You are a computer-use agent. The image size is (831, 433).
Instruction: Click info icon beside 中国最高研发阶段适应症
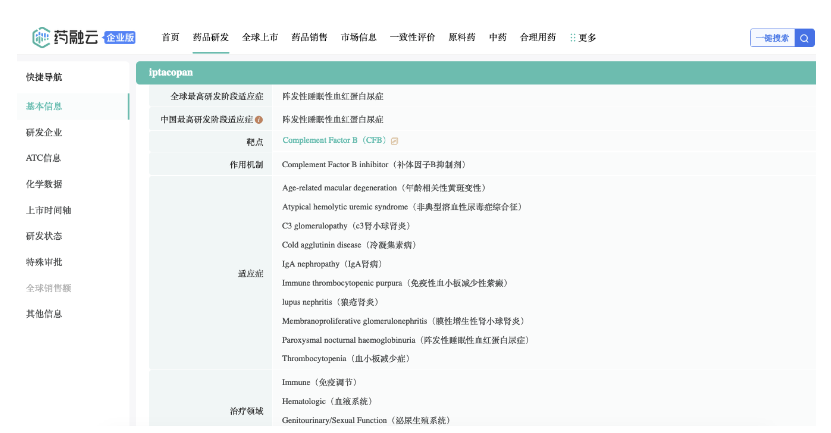[259, 119]
